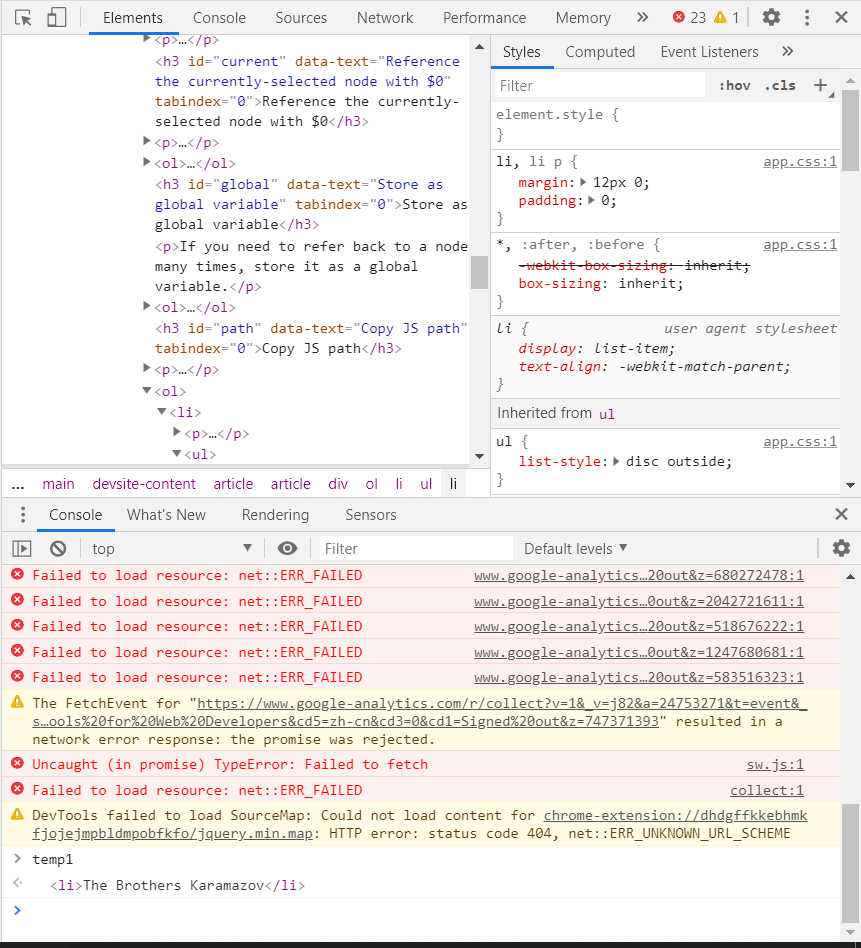Open sw.js:1 source link
The height and width of the screenshot is (948, 861).
click(775, 765)
